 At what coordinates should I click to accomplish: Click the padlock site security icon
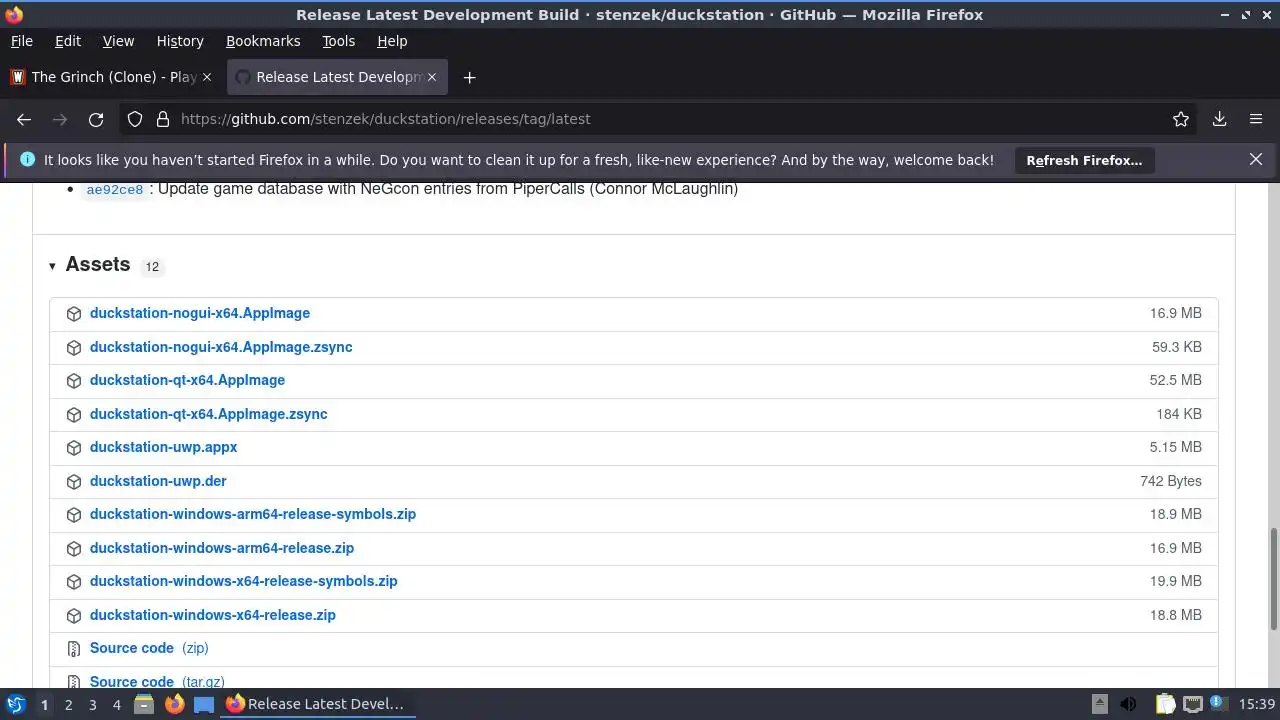163,119
